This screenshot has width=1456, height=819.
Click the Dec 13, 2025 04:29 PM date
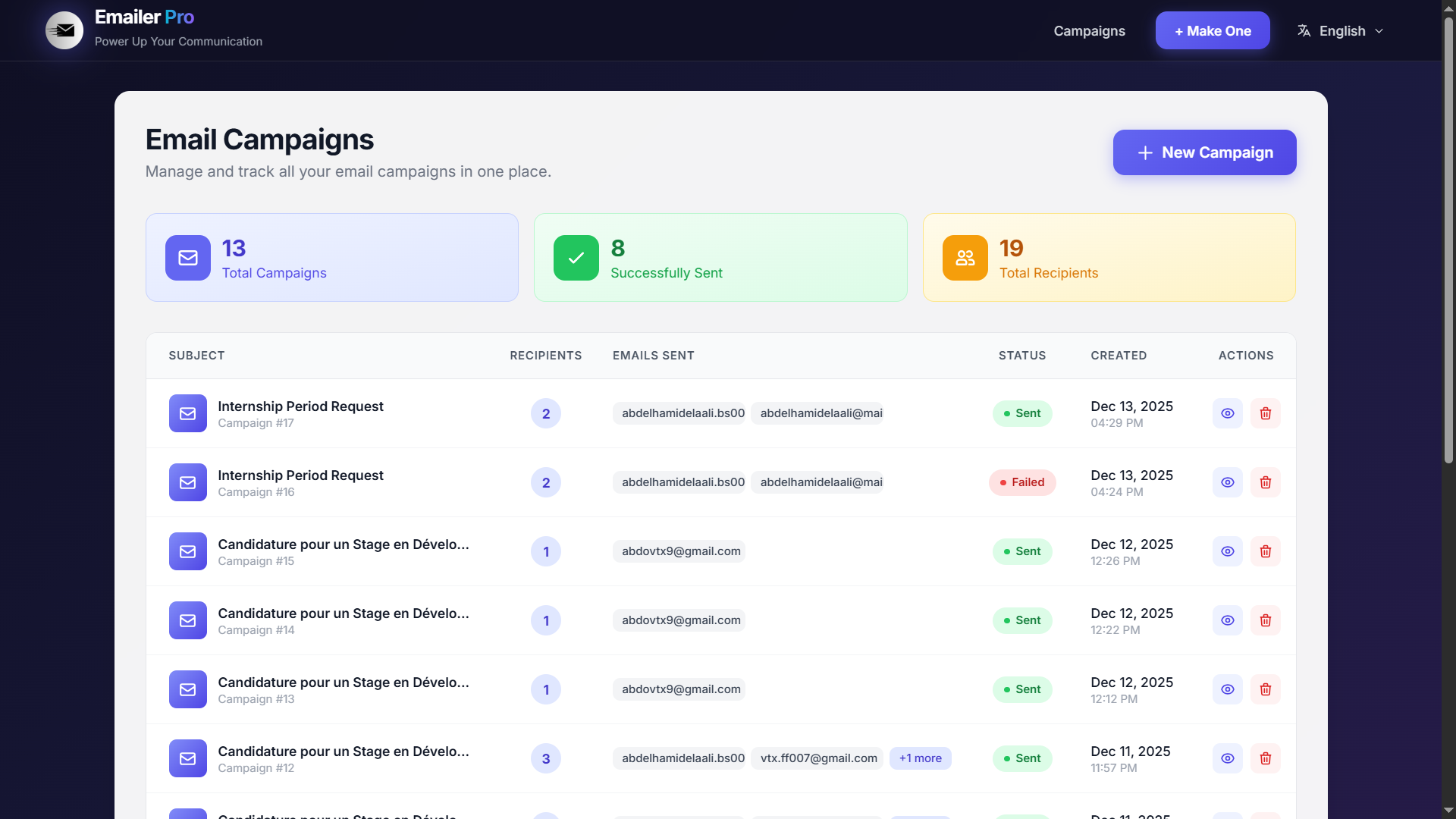1131,414
